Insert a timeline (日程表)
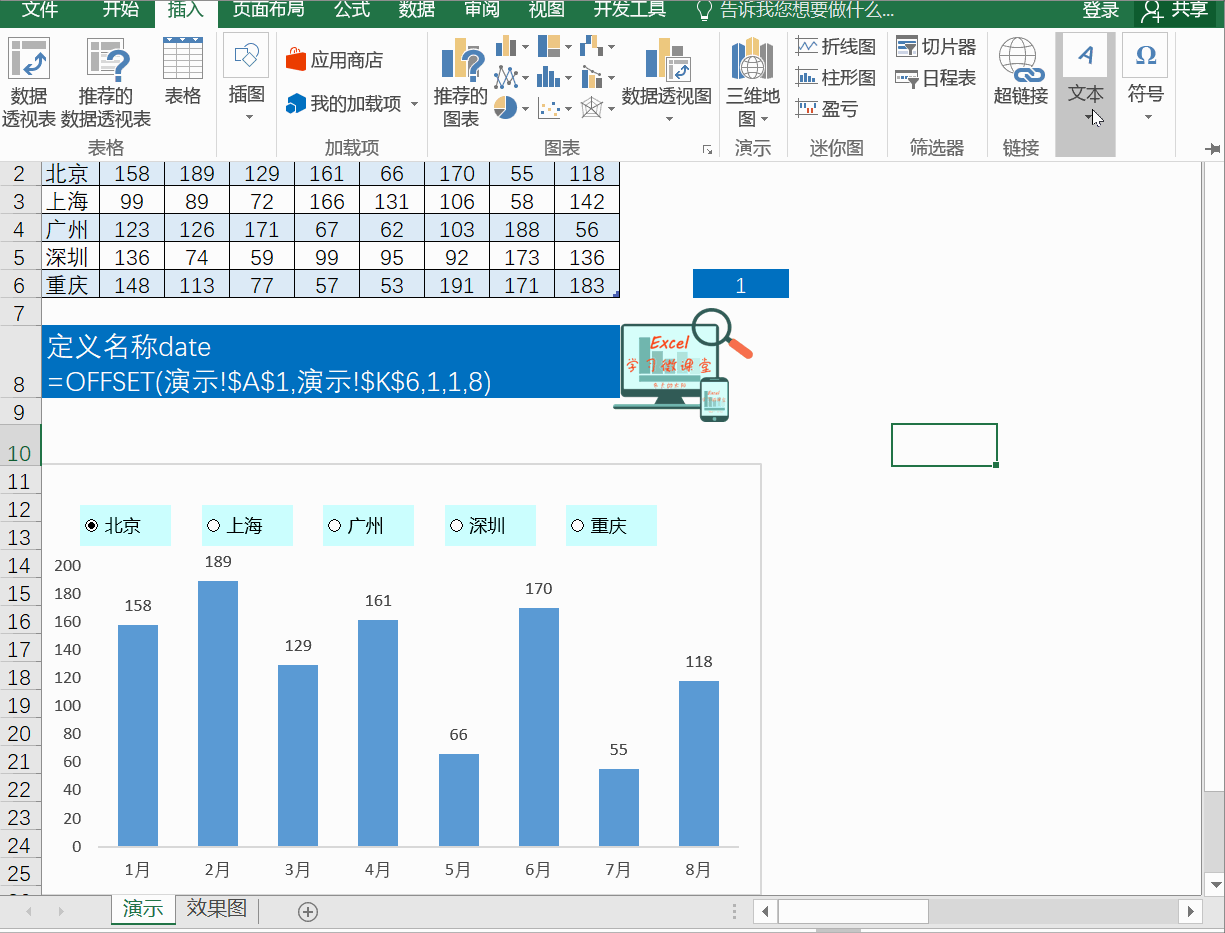The height and width of the screenshot is (933, 1225). 935,77
